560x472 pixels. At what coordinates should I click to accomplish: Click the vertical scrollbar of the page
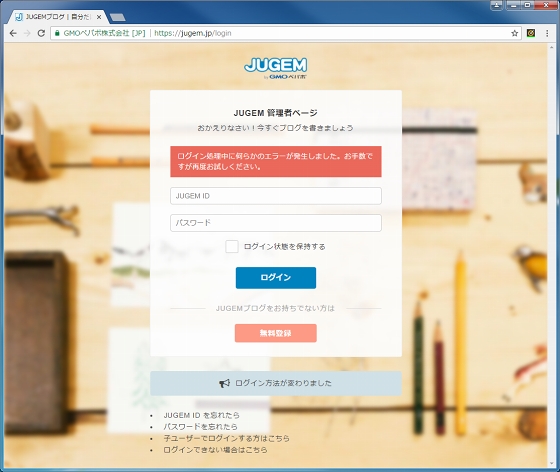[552, 255]
